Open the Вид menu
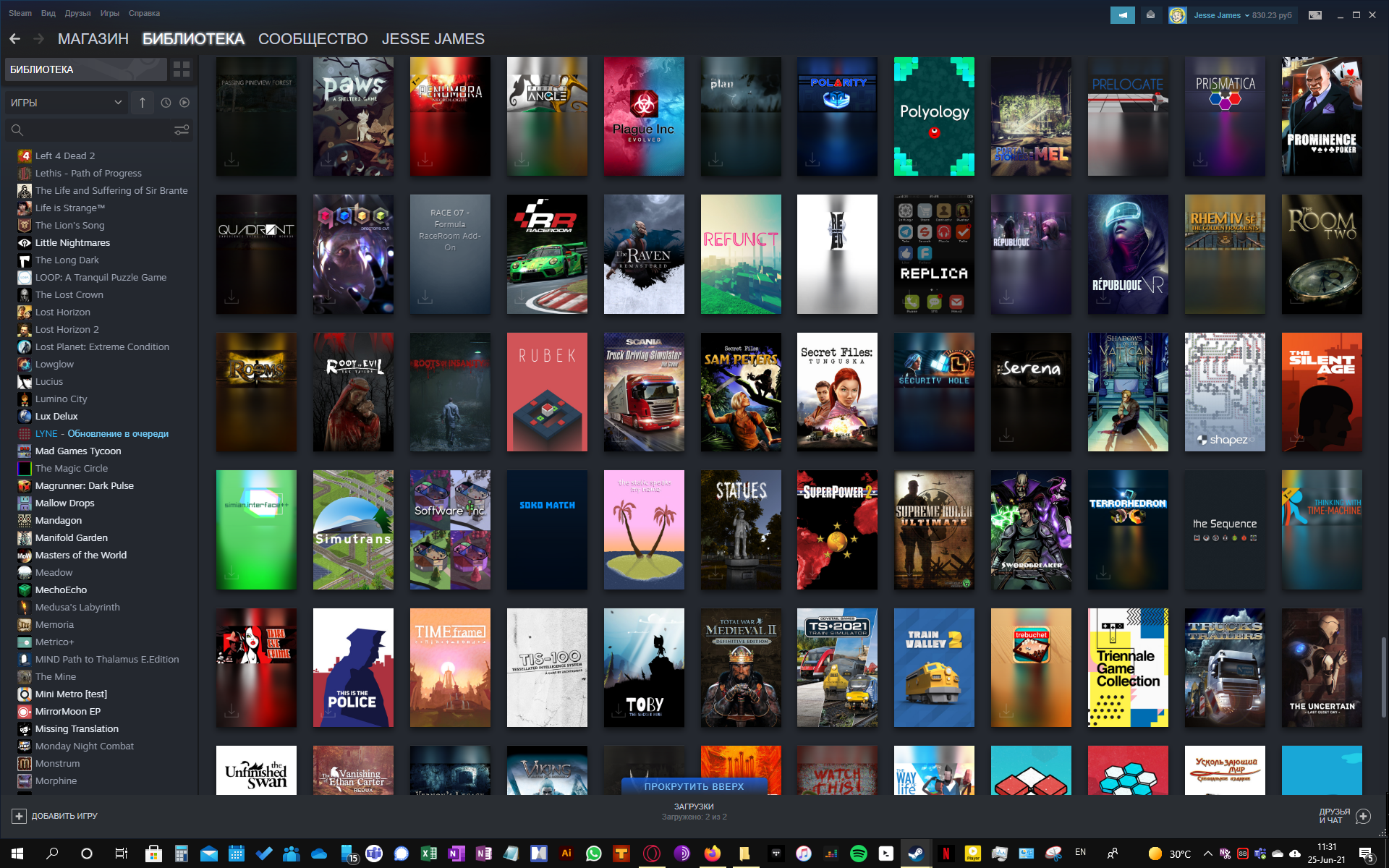 pyautogui.click(x=48, y=13)
